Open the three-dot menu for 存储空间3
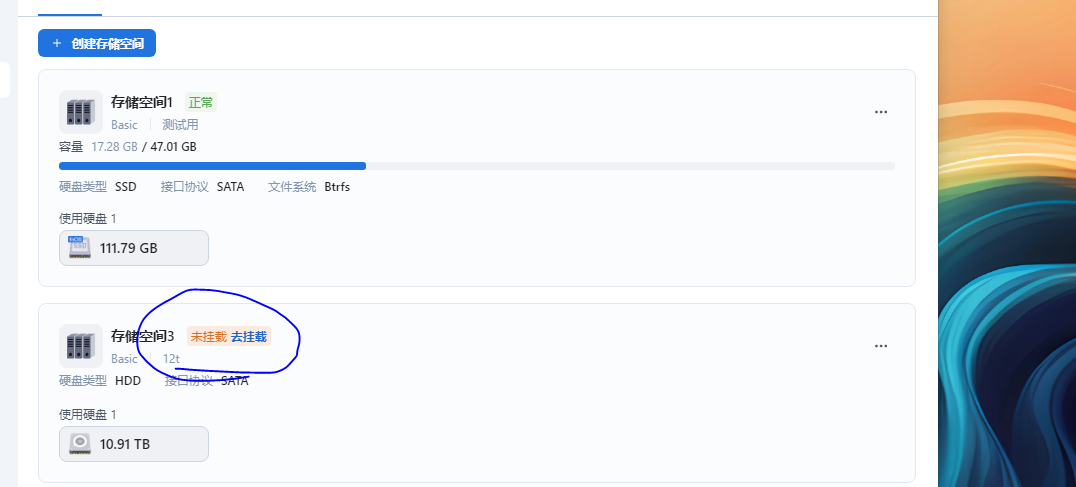Image resolution: width=1076 pixels, height=487 pixels. (x=881, y=346)
